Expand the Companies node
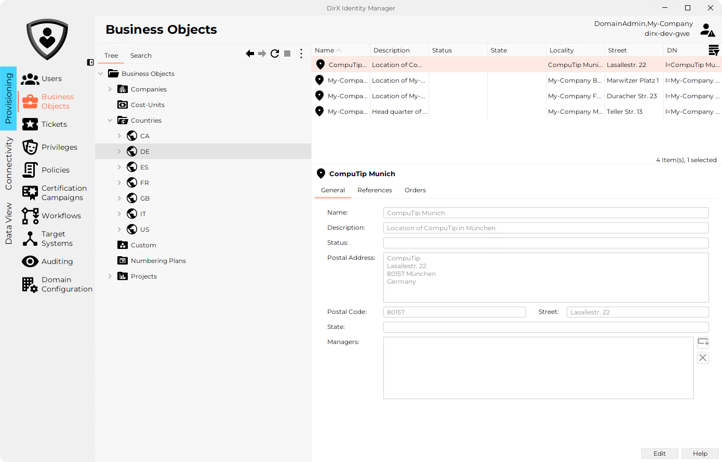The image size is (722, 462). 110,89
